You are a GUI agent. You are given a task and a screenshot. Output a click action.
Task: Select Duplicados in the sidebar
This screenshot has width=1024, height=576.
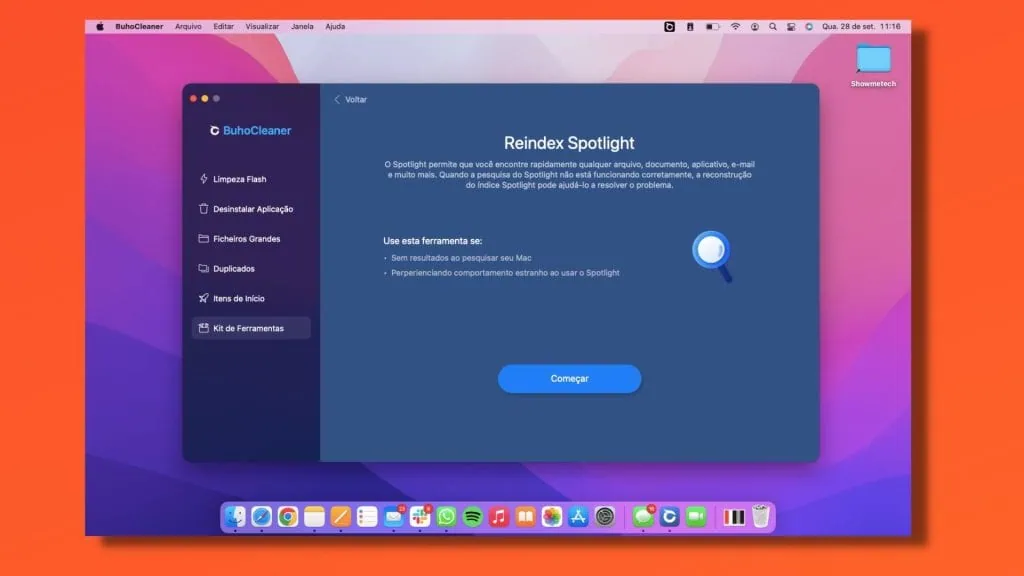click(233, 269)
